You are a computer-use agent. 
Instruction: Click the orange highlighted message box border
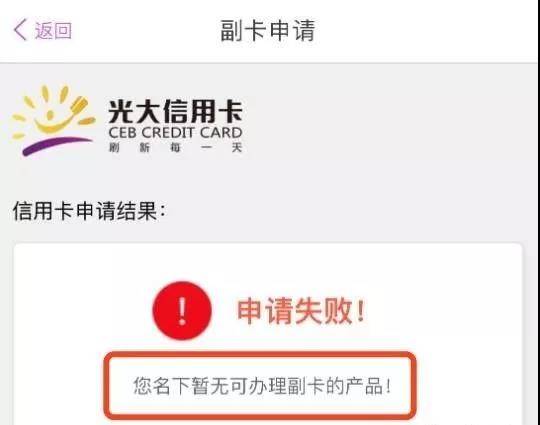pos(260,386)
